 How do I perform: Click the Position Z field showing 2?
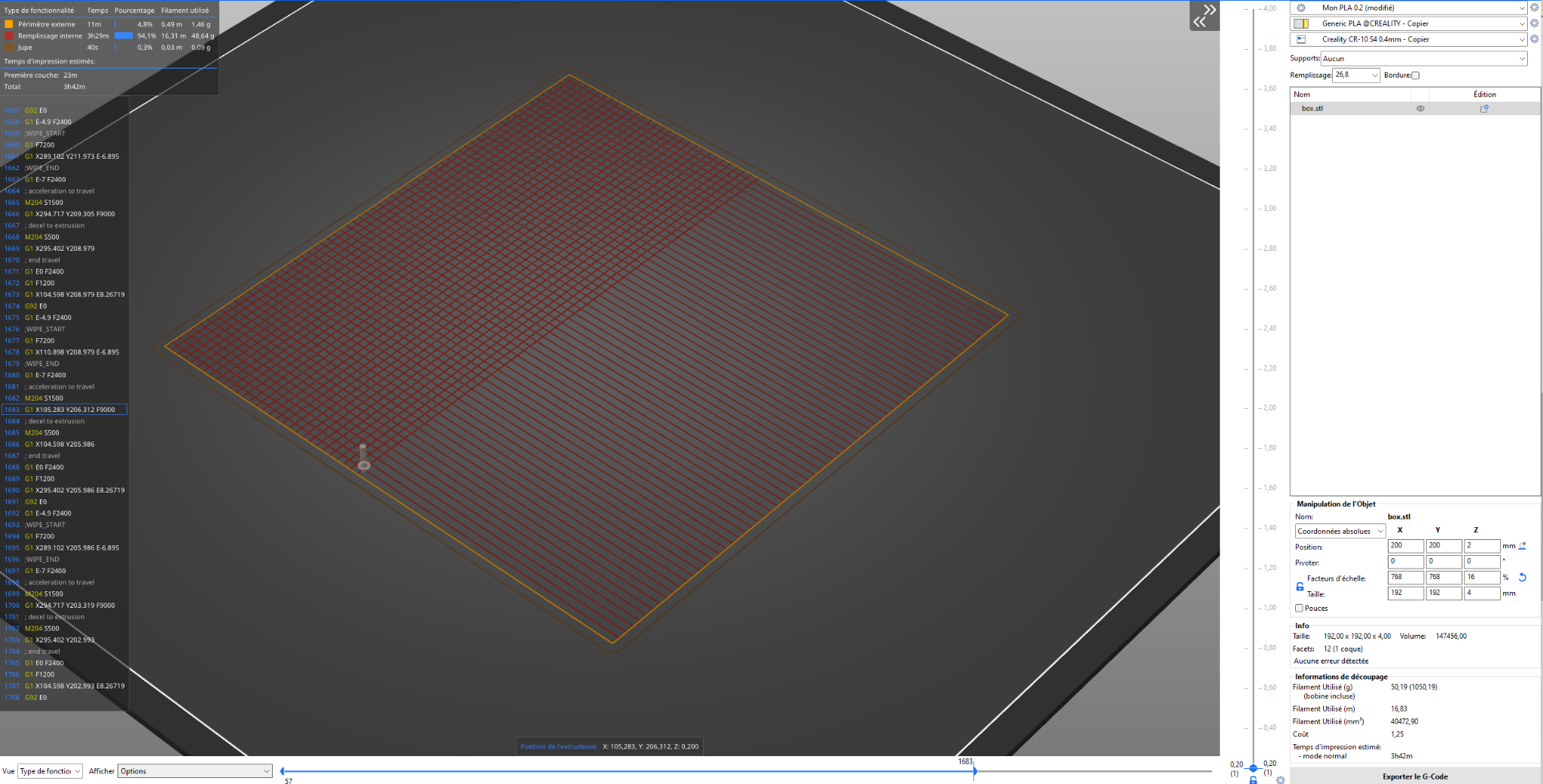pos(1482,546)
